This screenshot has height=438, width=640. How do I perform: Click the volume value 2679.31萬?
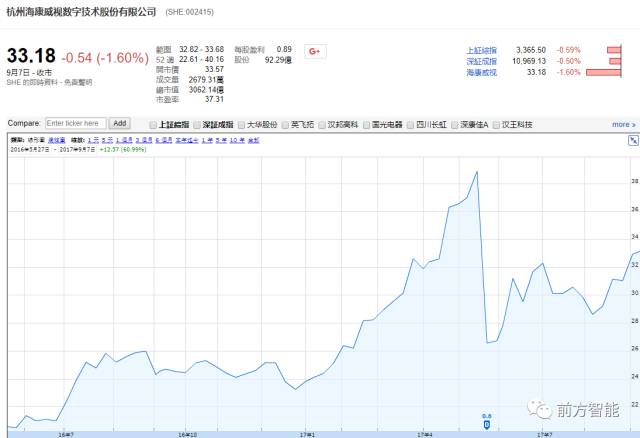pos(206,79)
